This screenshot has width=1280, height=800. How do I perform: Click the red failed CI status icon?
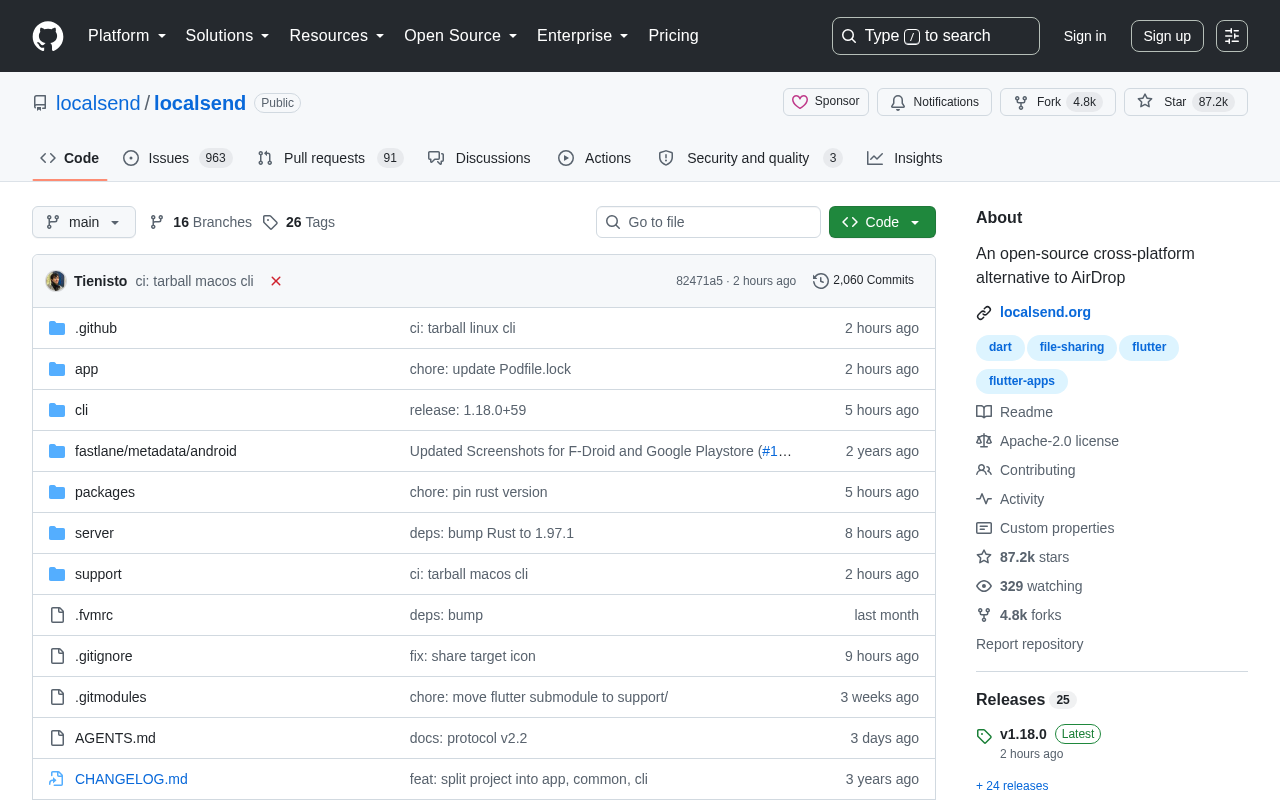[276, 281]
